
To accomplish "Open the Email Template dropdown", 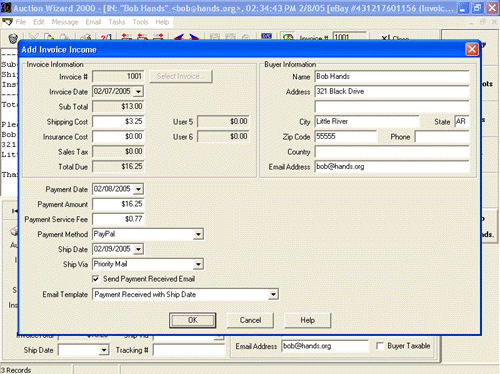I will [x=273, y=294].
